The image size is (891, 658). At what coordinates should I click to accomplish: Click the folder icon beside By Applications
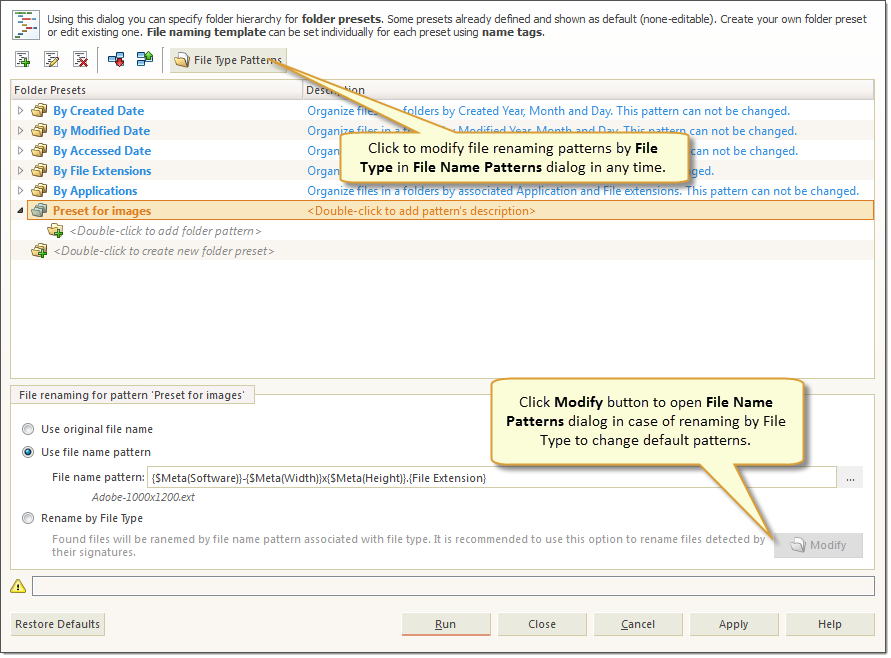pyautogui.click(x=39, y=190)
